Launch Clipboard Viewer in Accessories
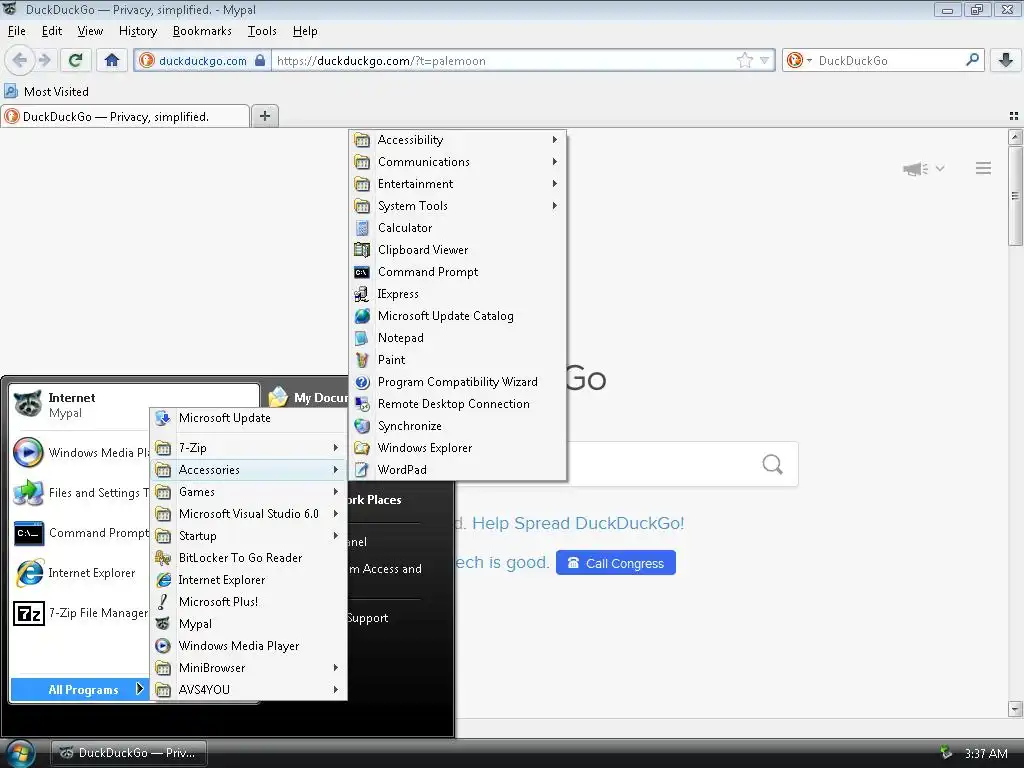The width and height of the screenshot is (1024, 768). pos(457,249)
